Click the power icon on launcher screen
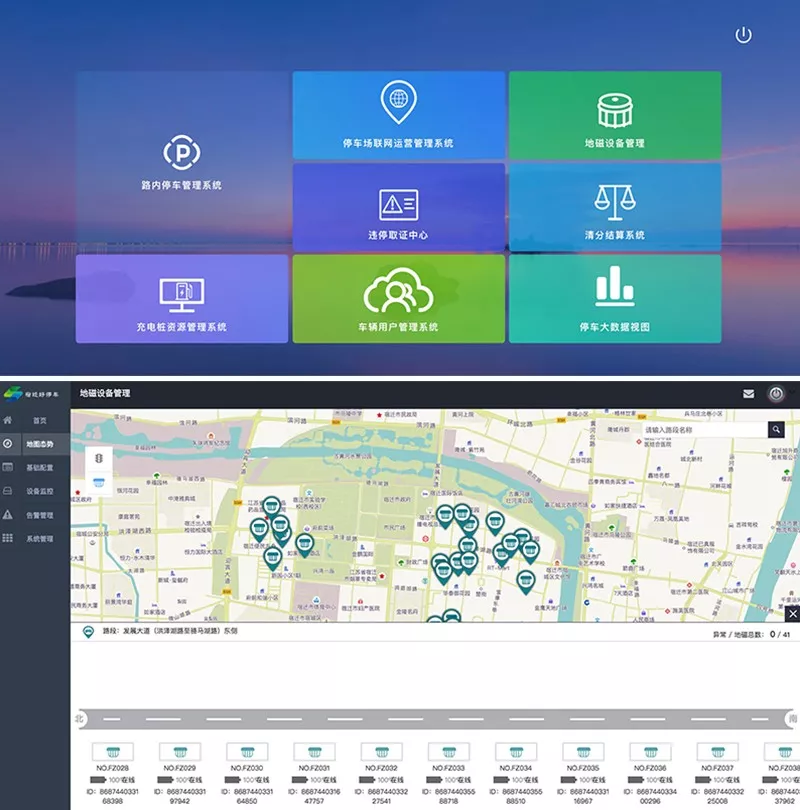Screen dimensions: 800x810 [743, 35]
